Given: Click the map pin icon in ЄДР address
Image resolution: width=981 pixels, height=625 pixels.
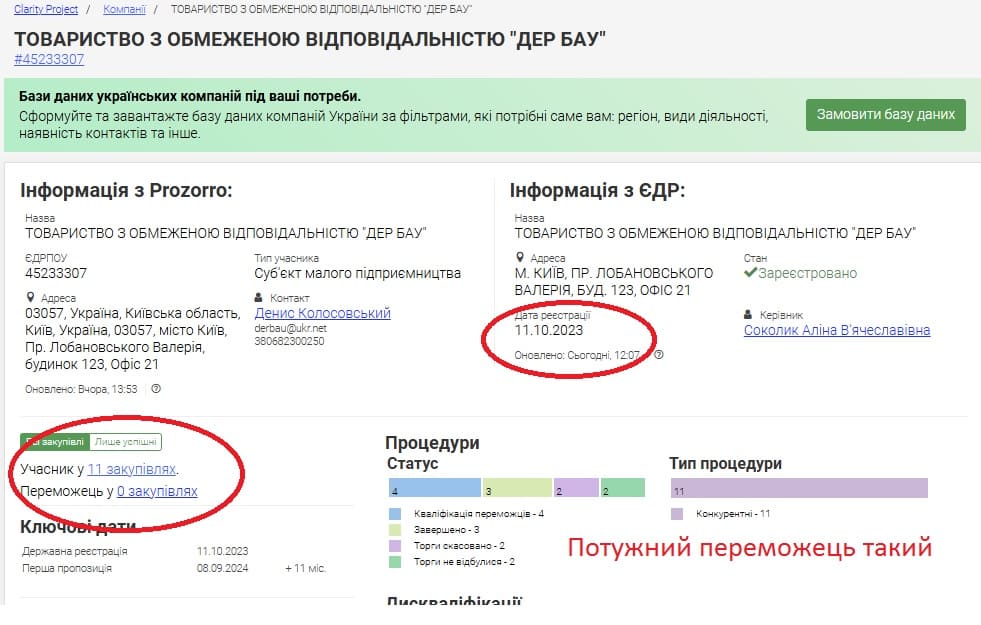Looking at the screenshot, I should point(520,258).
